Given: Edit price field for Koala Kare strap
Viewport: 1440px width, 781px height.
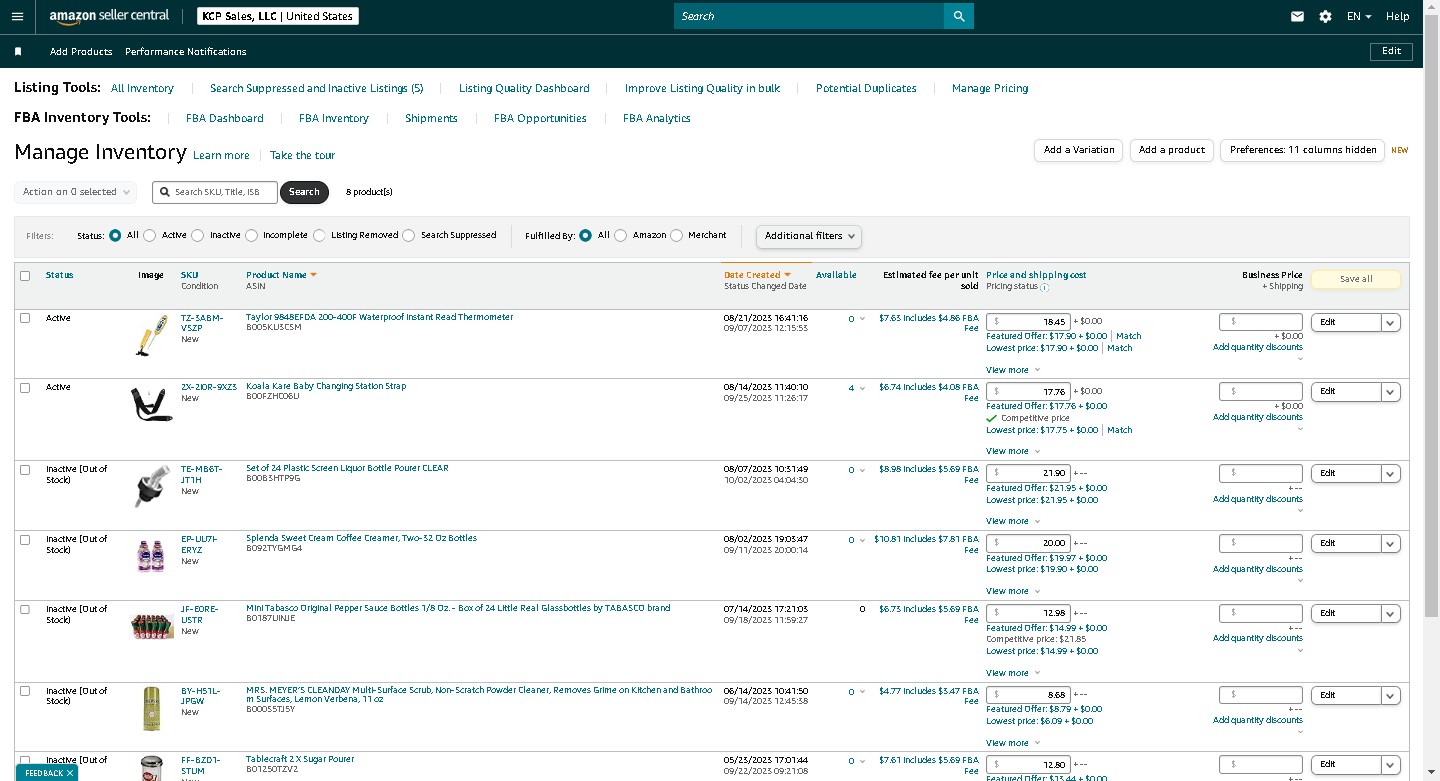Looking at the screenshot, I should tap(1028, 391).
